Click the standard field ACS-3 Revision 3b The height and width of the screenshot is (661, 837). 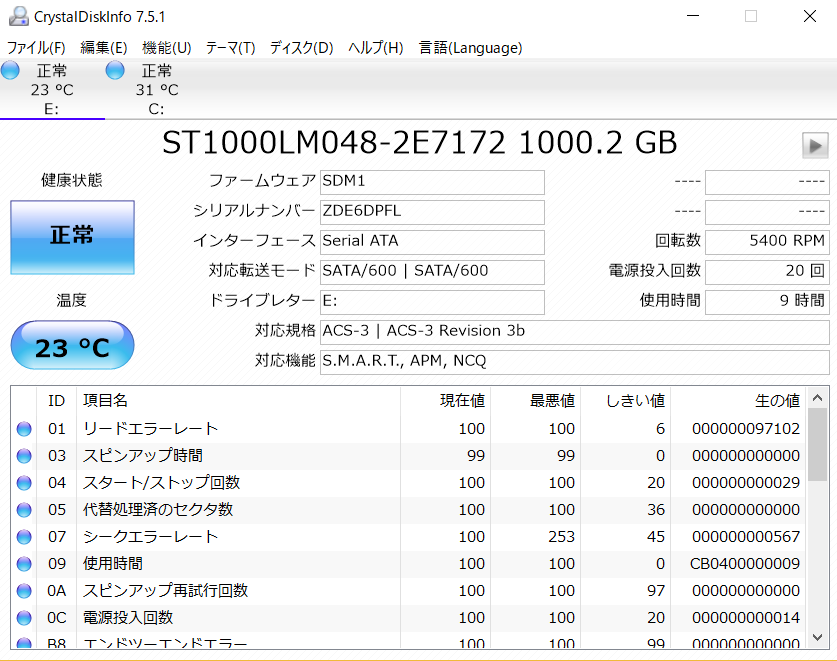coord(574,332)
